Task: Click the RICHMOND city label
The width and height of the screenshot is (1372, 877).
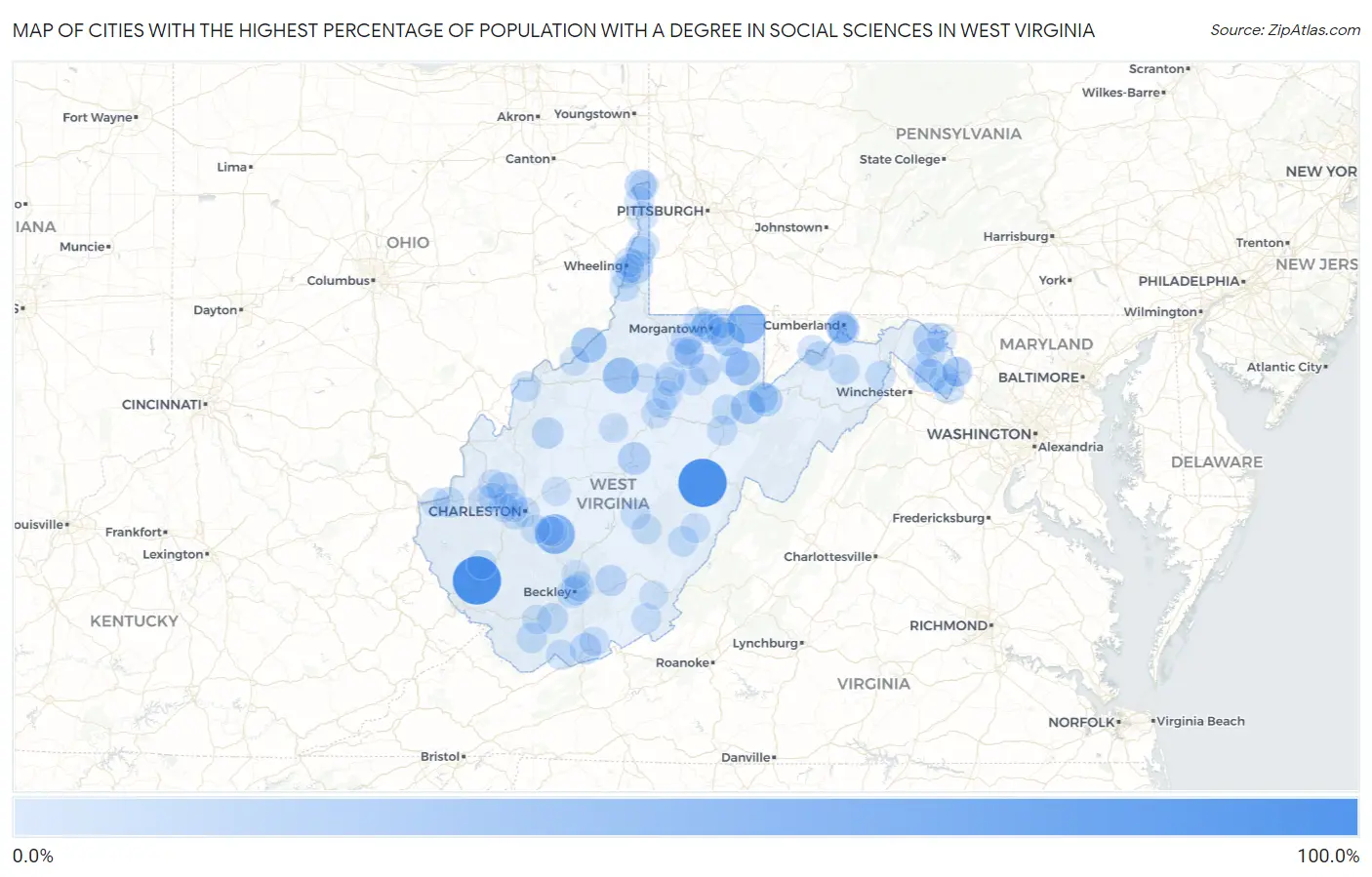Action: pyautogui.click(x=948, y=626)
